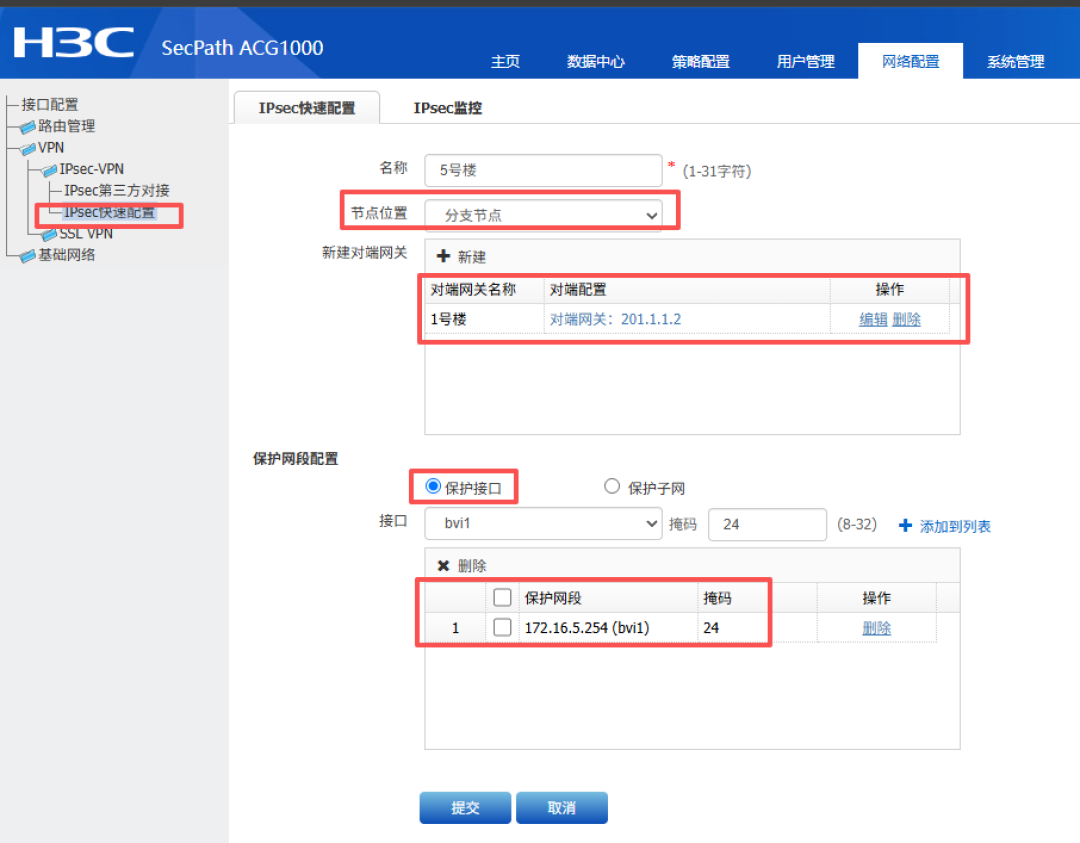Image resolution: width=1080 pixels, height=843 pixels.
Task: Click the 取消 button
Action: tap(562, 808)
